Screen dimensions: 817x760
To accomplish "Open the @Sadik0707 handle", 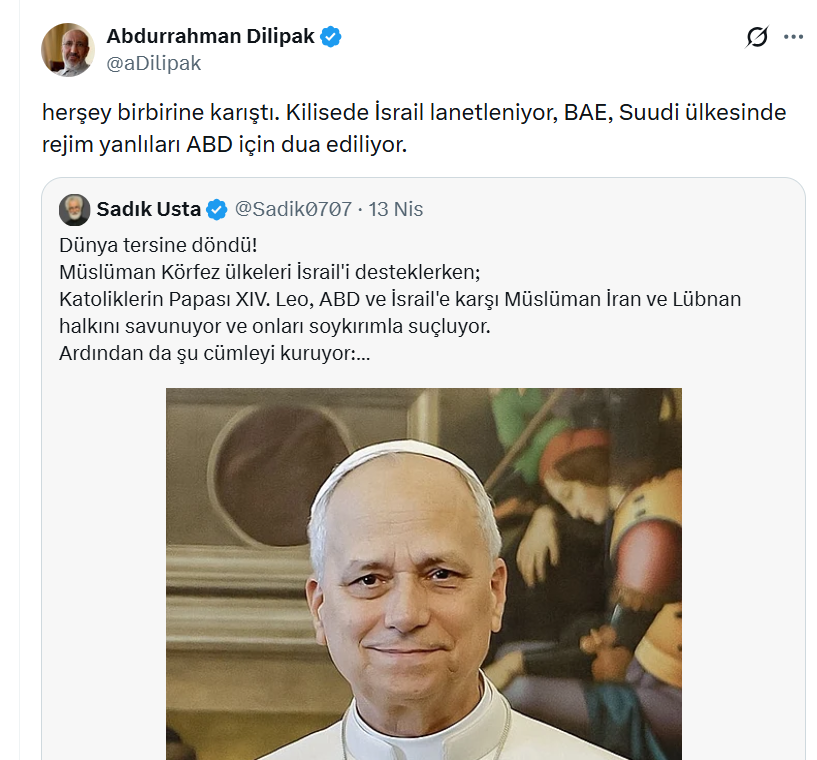I will tap(293, 209).
